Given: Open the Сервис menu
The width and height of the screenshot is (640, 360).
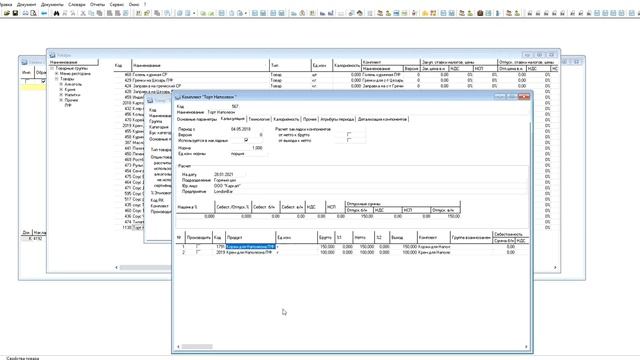Looking at the screenshot, I should point(117,4).
